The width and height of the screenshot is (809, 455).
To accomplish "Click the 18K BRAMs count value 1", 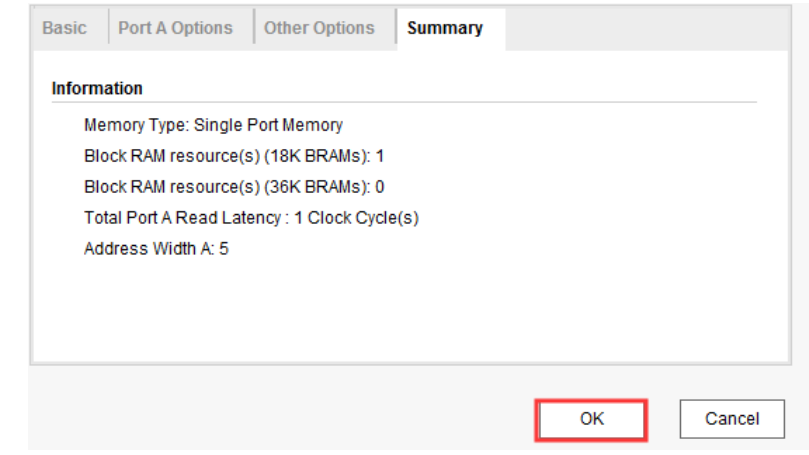I will [x=380, y=156].
